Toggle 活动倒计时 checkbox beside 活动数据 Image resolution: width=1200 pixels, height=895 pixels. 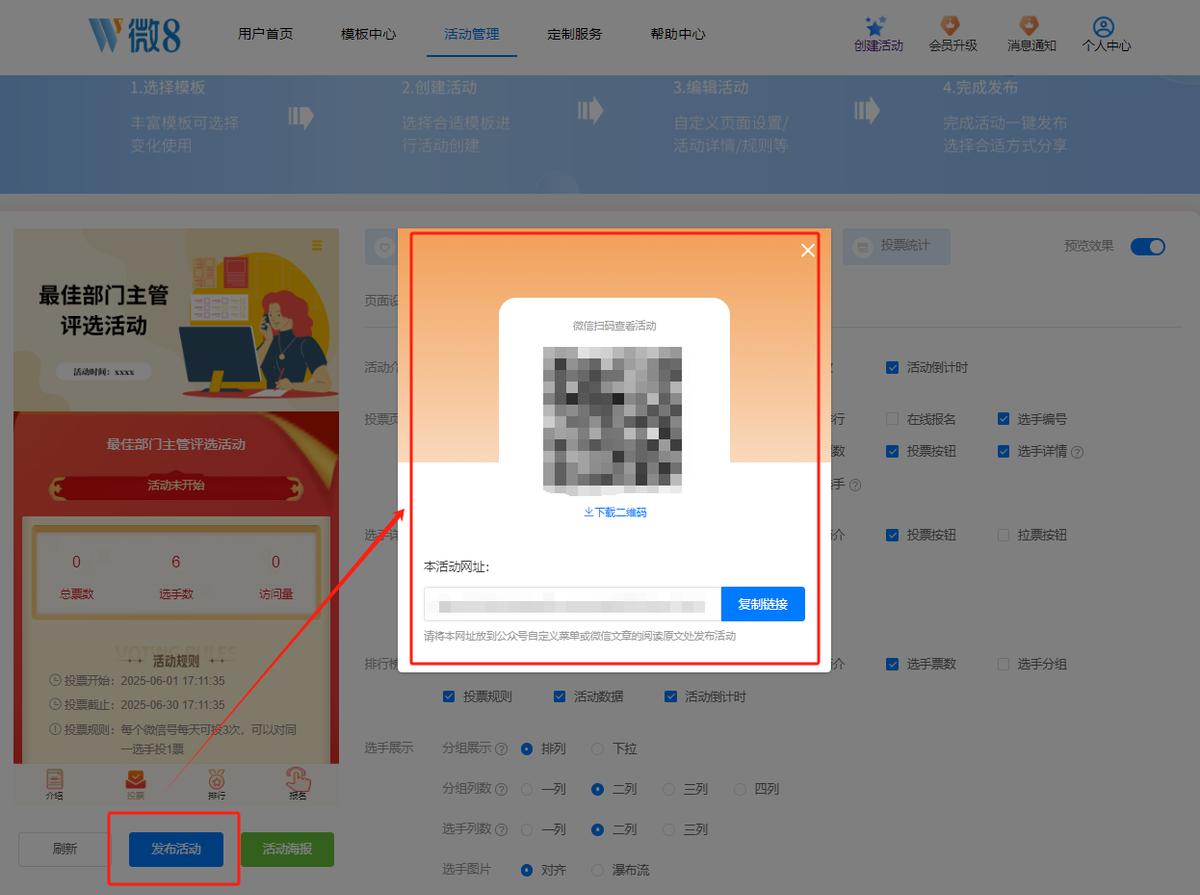pos(671,696)
